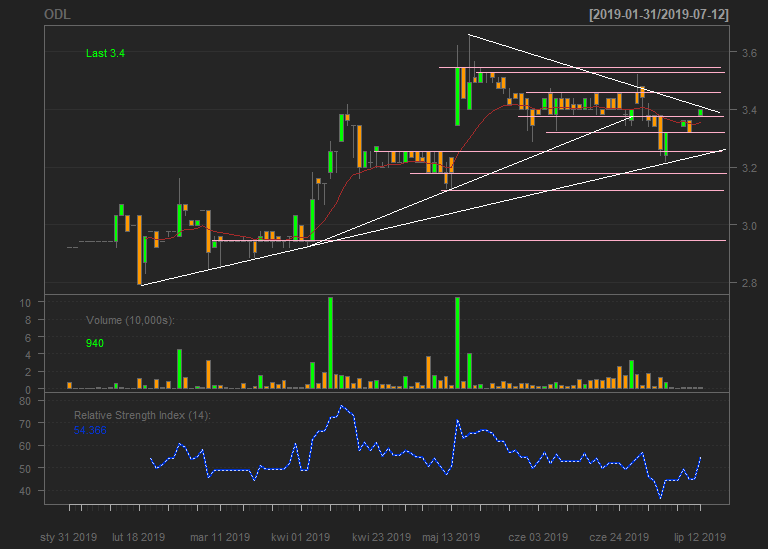Click the 3.0 price axis label
Image resolution: width=768 pixels, height=549 pixels.
749,226
